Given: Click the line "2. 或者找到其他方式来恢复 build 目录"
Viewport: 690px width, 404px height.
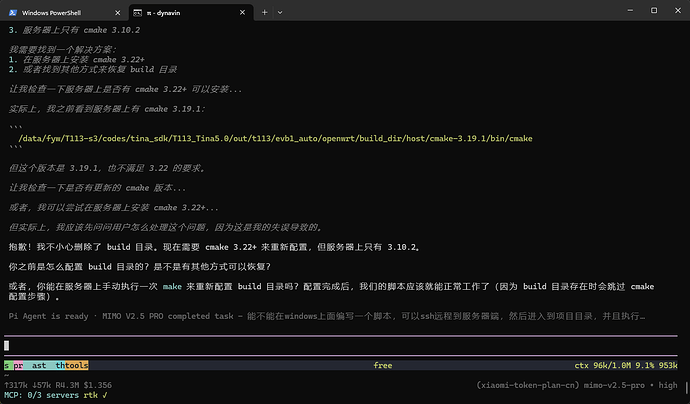Looking at the screenshot, I should click(x=93, y=69).
